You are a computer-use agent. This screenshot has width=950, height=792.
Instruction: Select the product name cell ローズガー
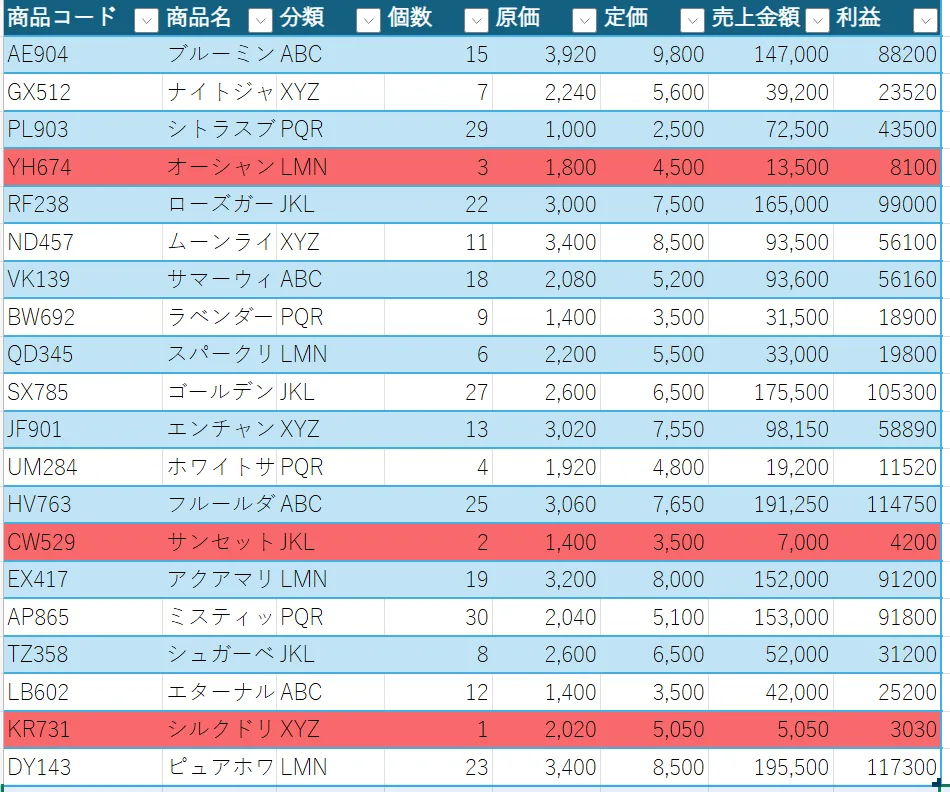219,205
